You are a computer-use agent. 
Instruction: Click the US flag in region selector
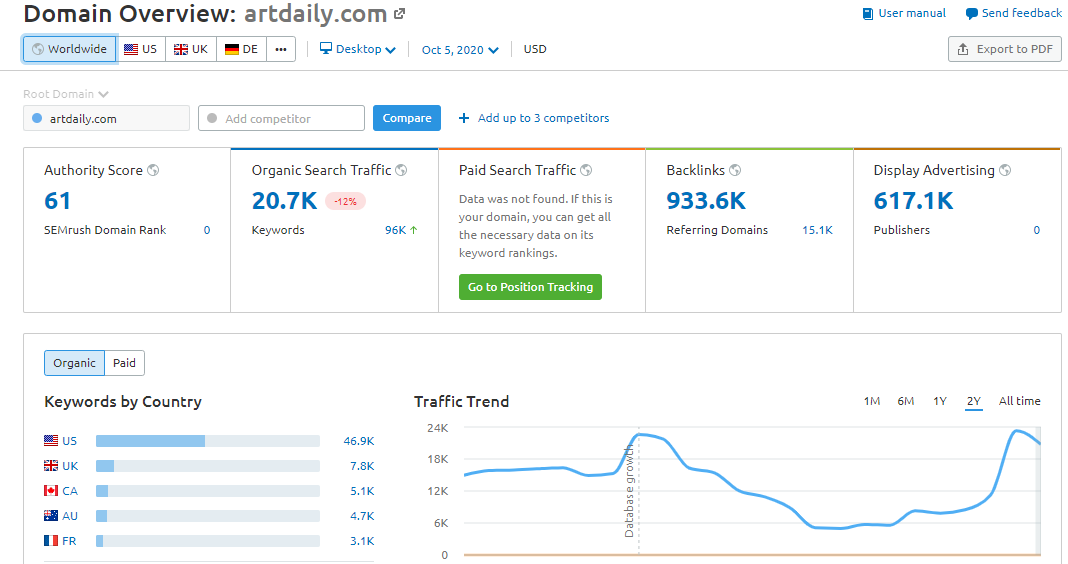click(131, 49)
